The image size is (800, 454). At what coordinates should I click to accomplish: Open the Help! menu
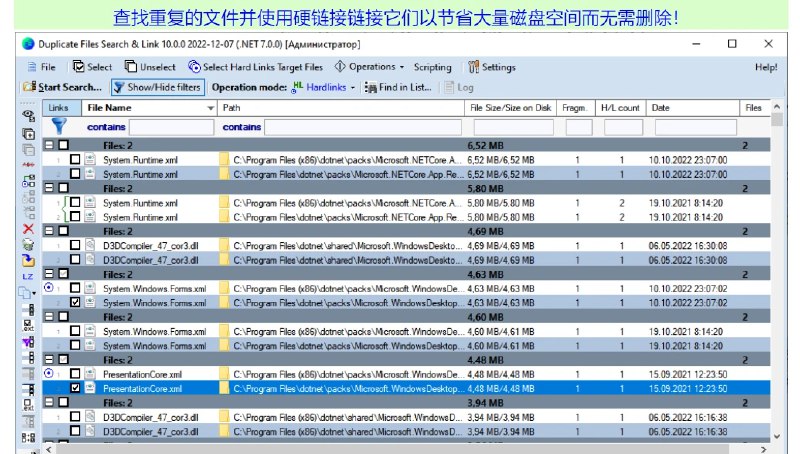tap(766, 67)
